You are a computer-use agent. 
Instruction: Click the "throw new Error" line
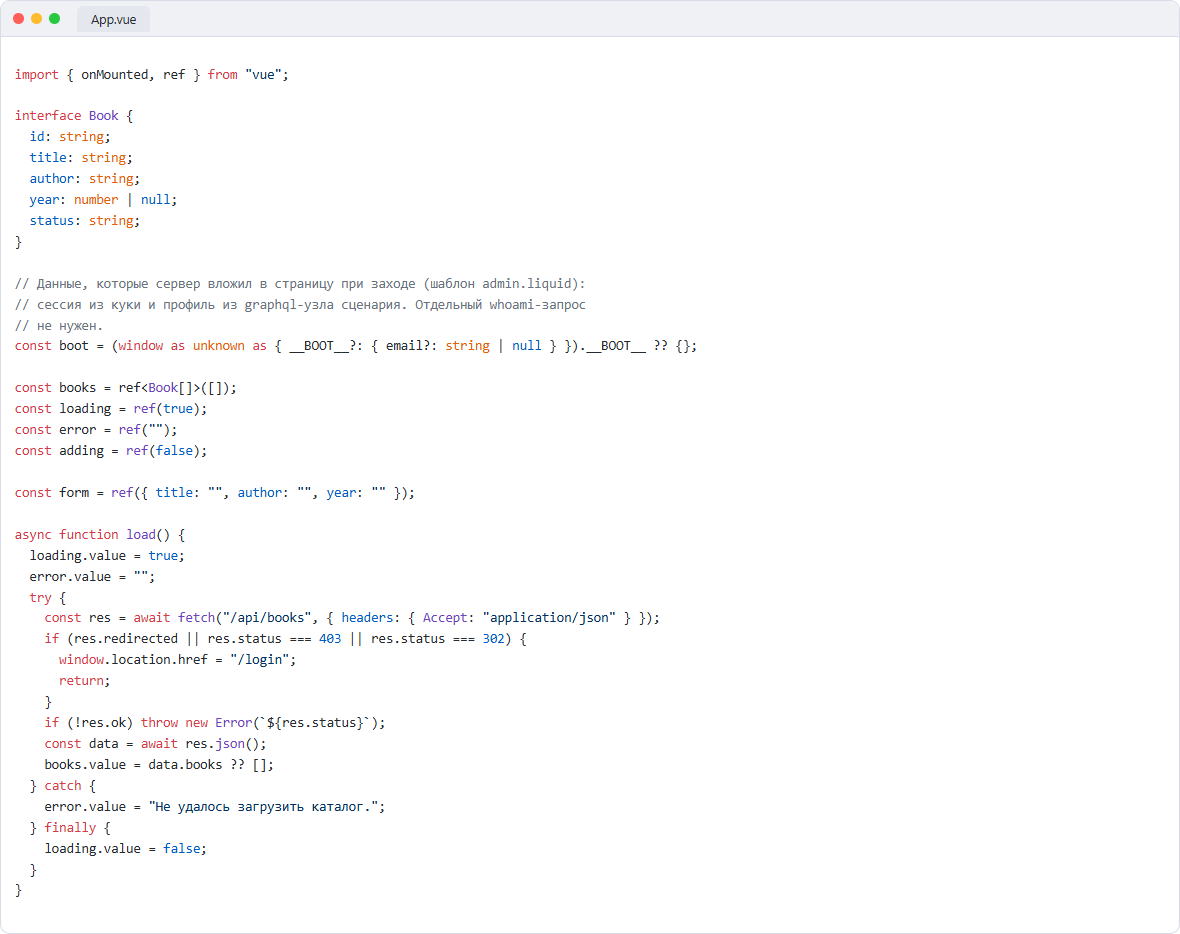tap(214, 723)
